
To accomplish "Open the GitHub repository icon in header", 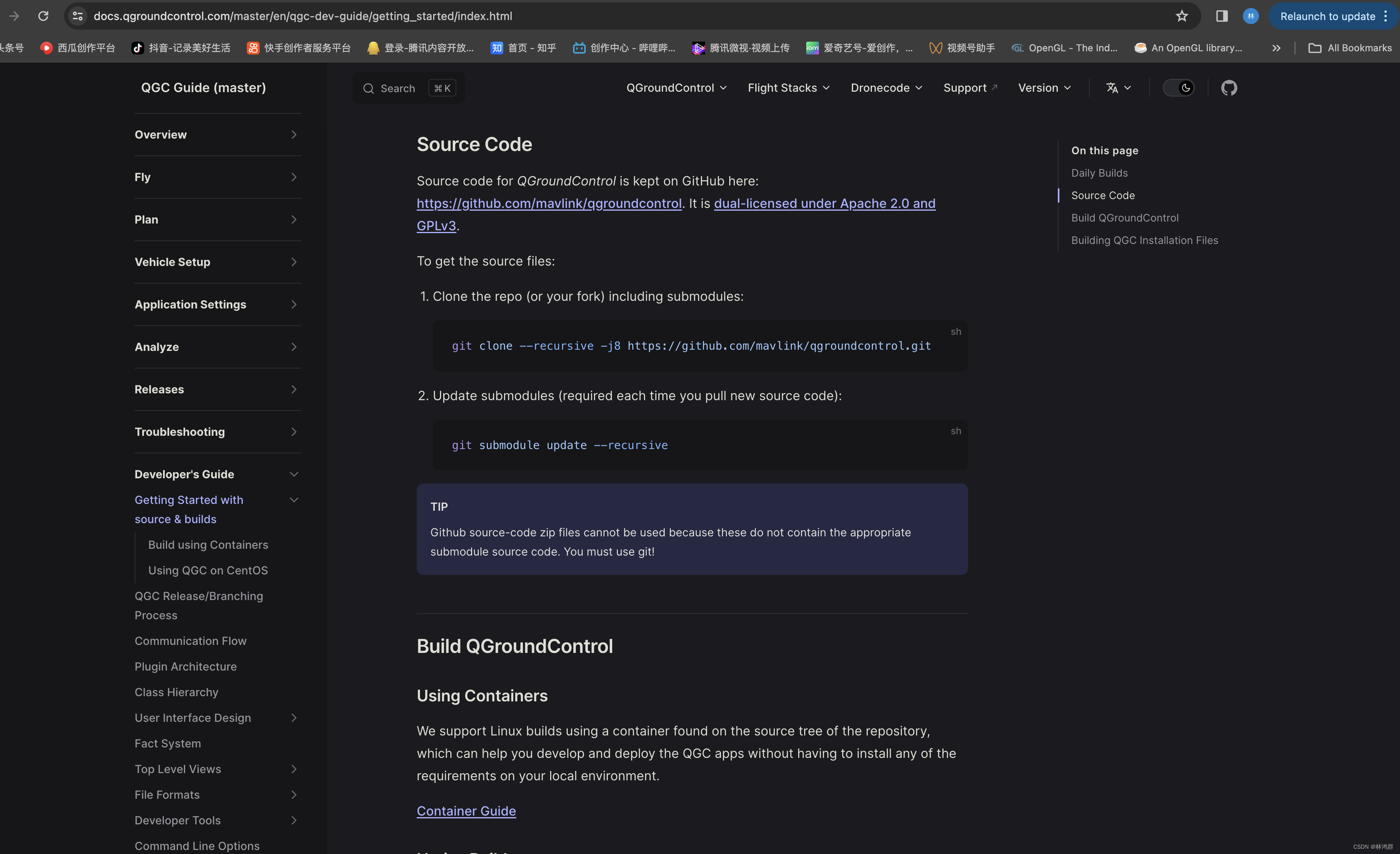I will click(1229, 88).
